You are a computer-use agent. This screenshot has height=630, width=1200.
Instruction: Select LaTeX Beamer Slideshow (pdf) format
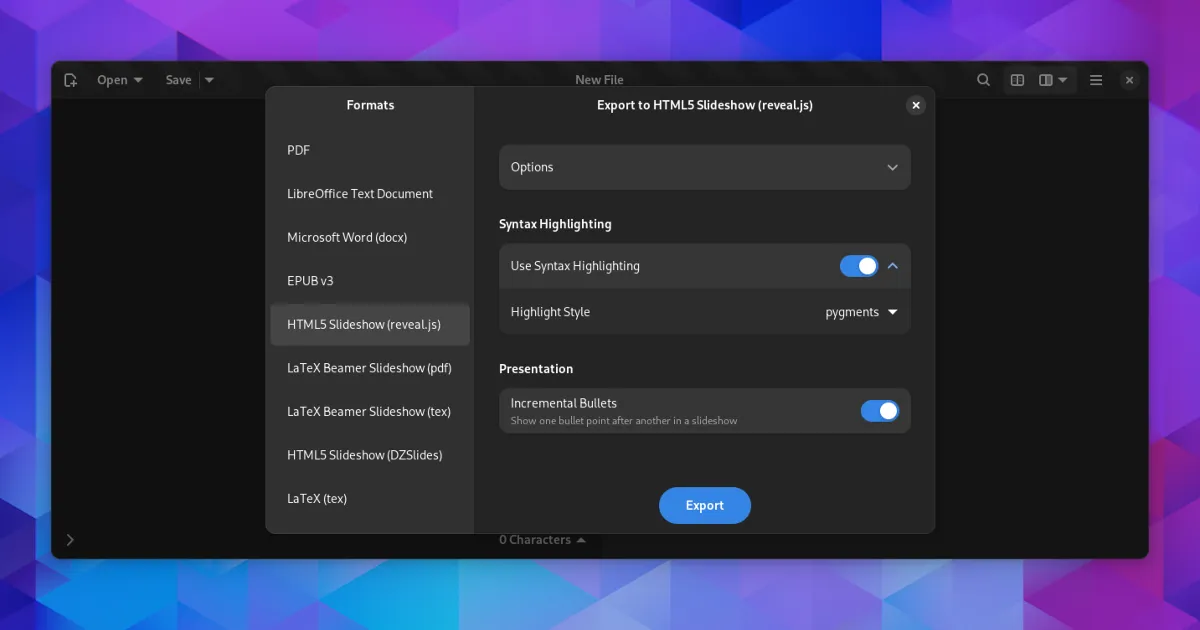[x=369, y=368]
